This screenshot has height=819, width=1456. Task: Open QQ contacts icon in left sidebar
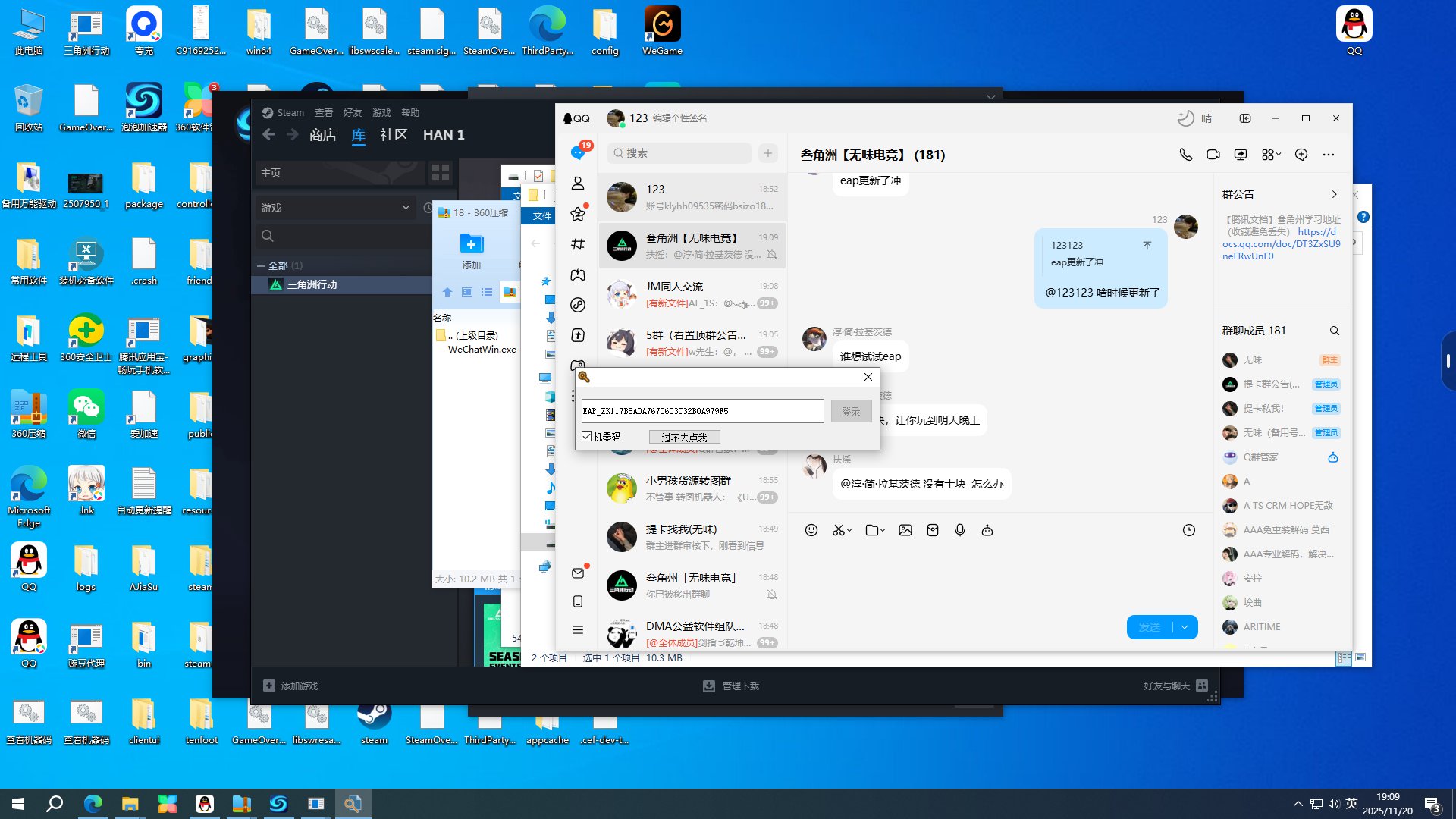(578, 184)
